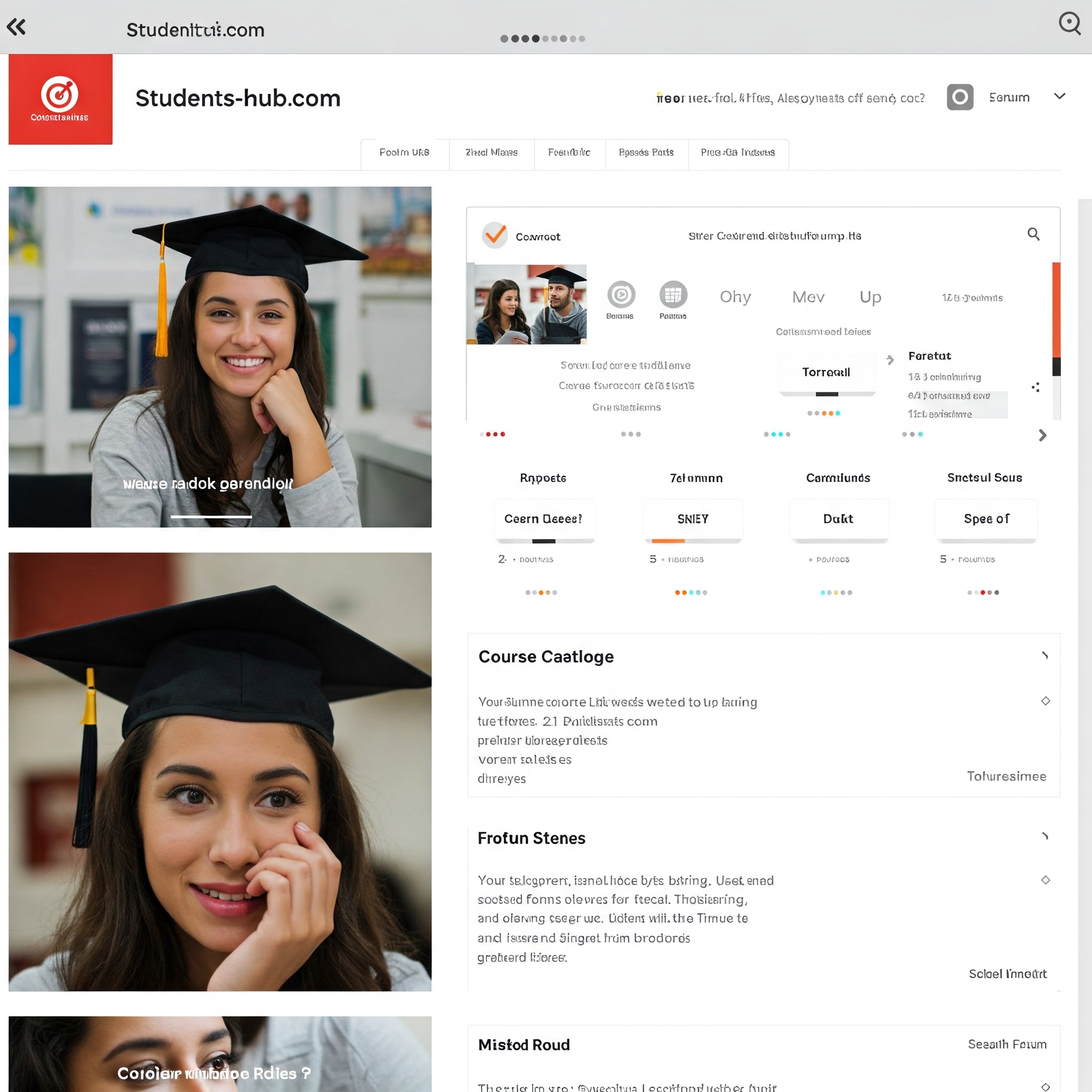Click the diamond icon beside Course Caatloge
Image resolution: width=1092 pixels, height=1092 pixels.
1046,701
